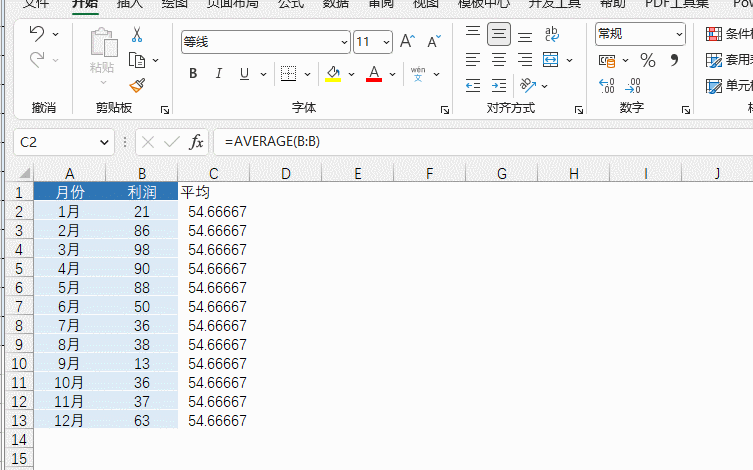
Task: Align cell text right
Action: click(525, 60)
